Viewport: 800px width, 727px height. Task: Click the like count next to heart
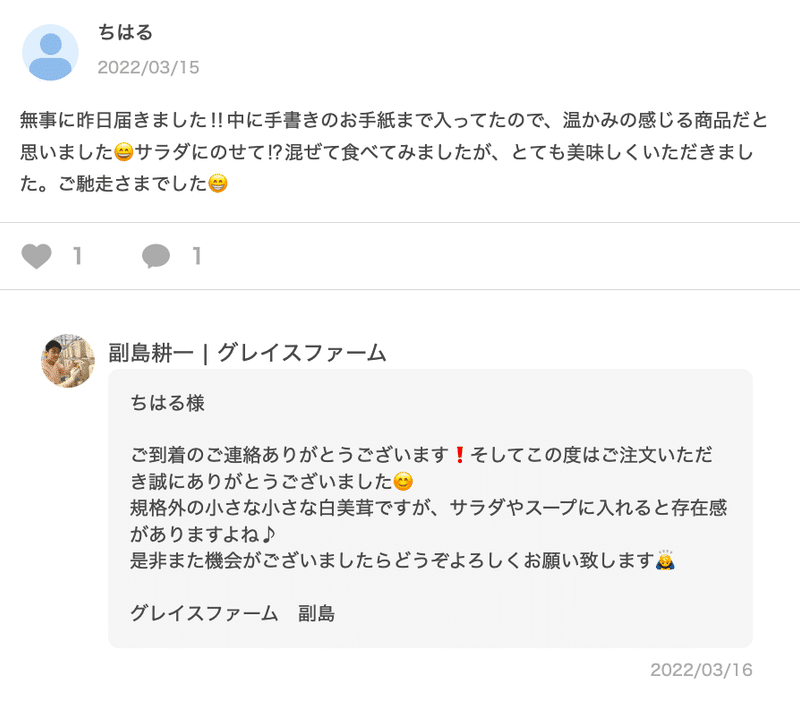[x=77, y=257]
